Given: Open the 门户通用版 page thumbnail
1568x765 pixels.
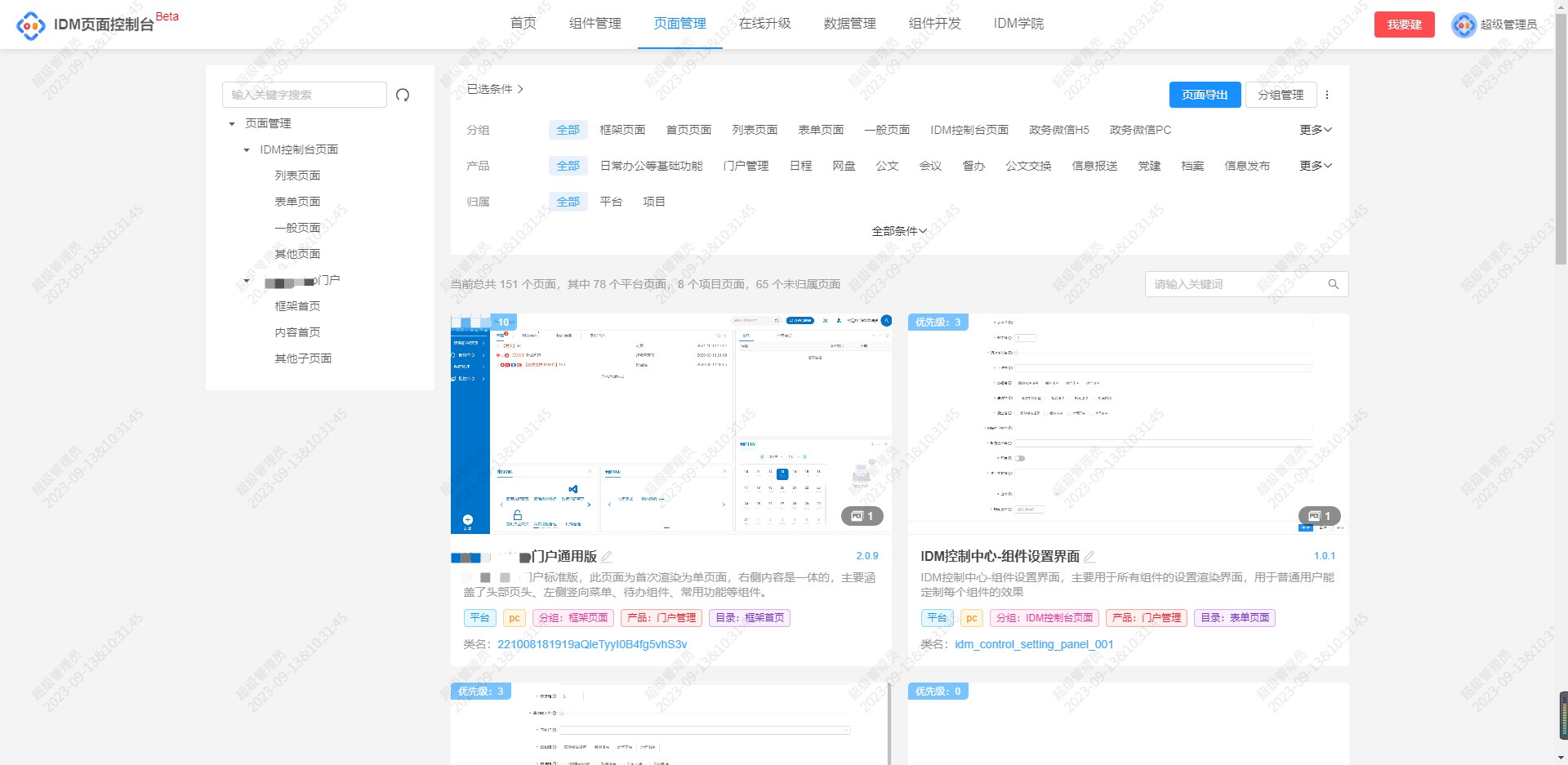Looking at the screenshot, I should (671, 424).
